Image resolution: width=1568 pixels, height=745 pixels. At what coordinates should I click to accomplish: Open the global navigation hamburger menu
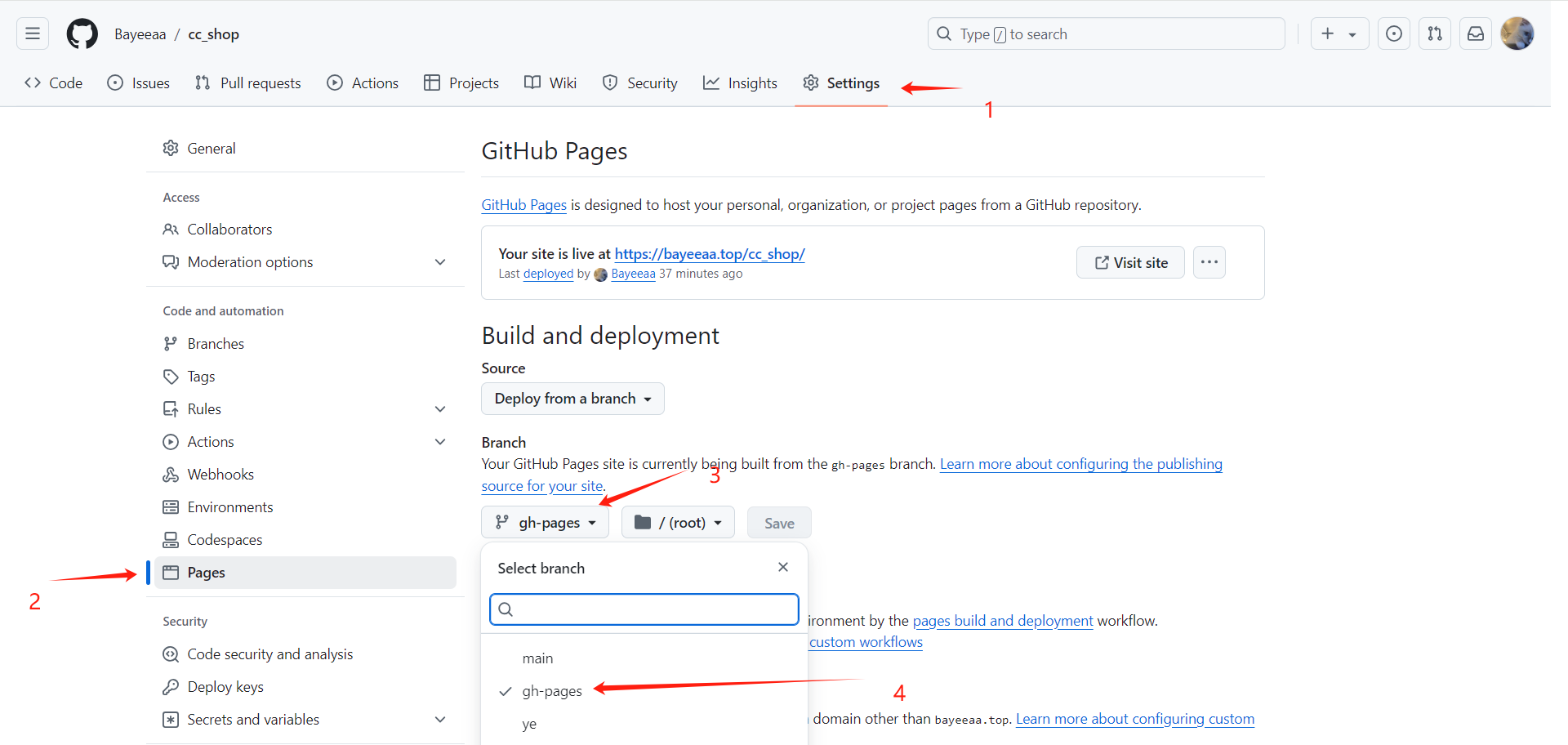[x=32, y=33]
